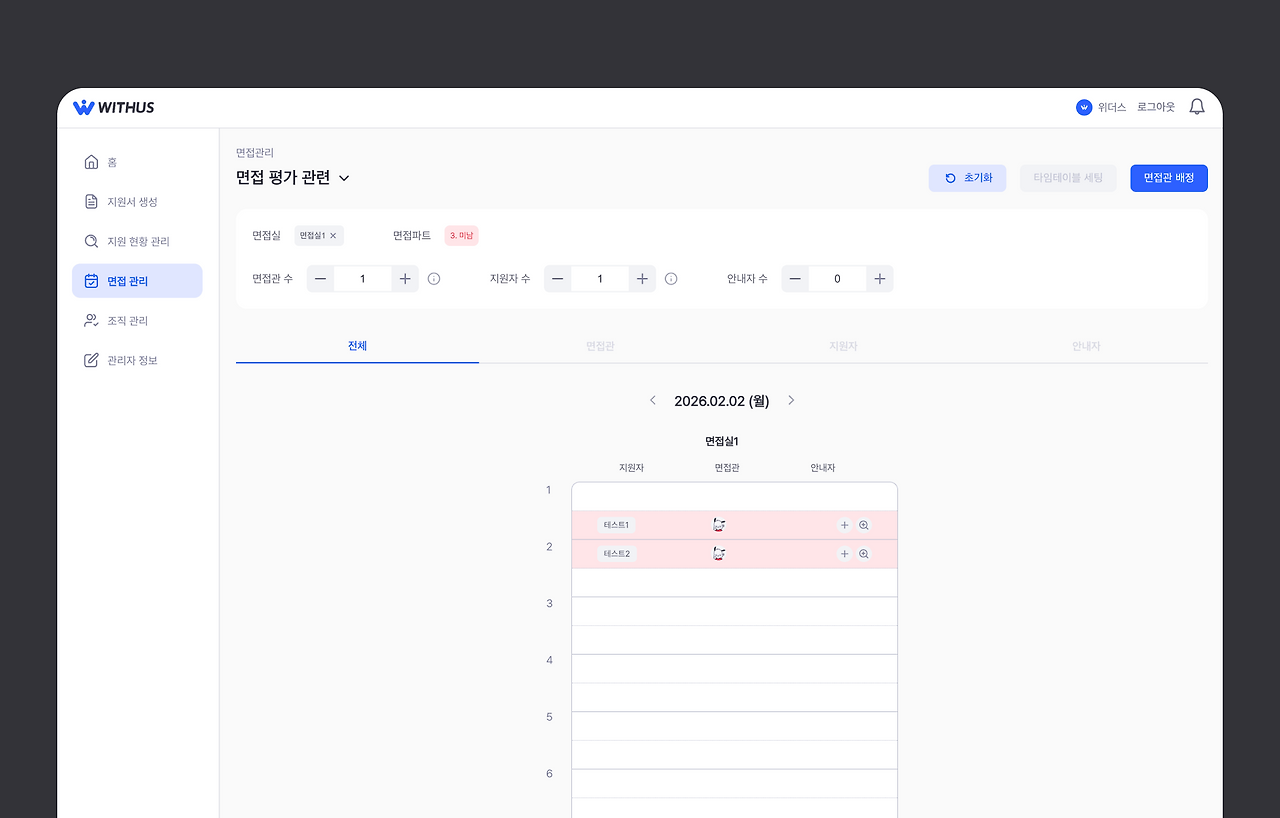Decrease 안내자 수 with the minus button
This screenshot has width=1280, height=818.
tap(795, 279)
